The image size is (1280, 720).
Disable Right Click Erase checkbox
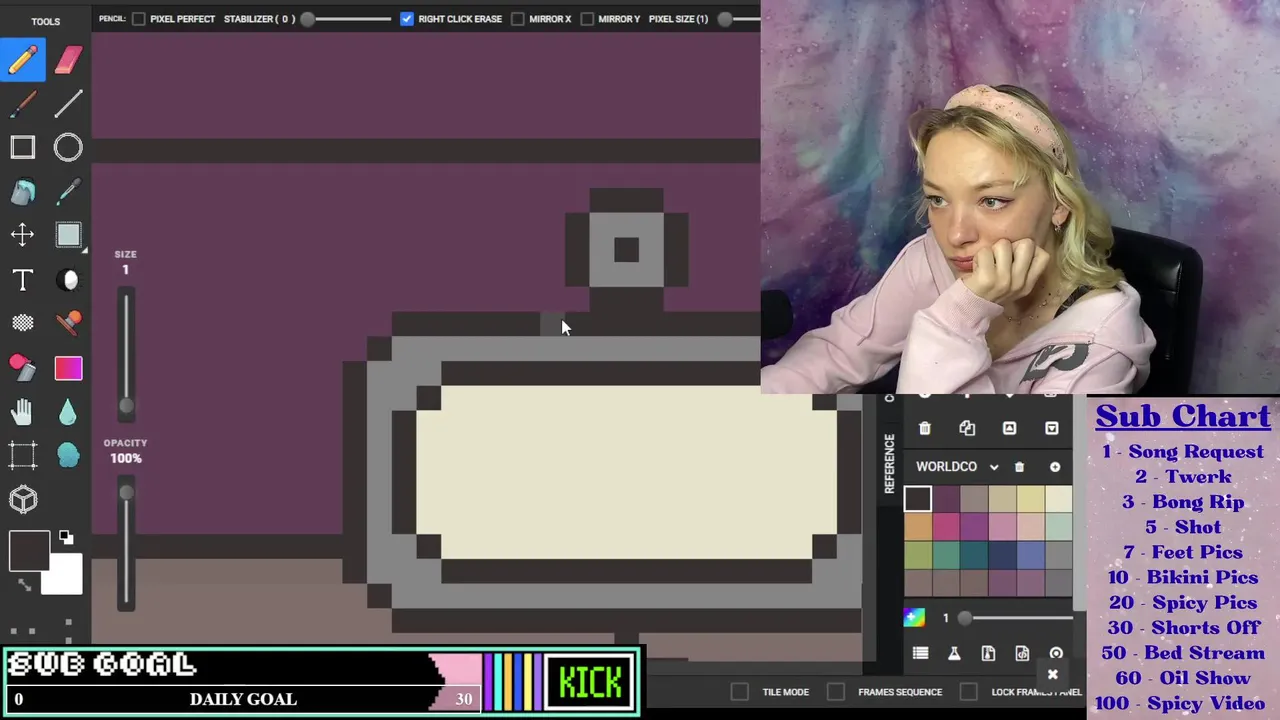407,19
